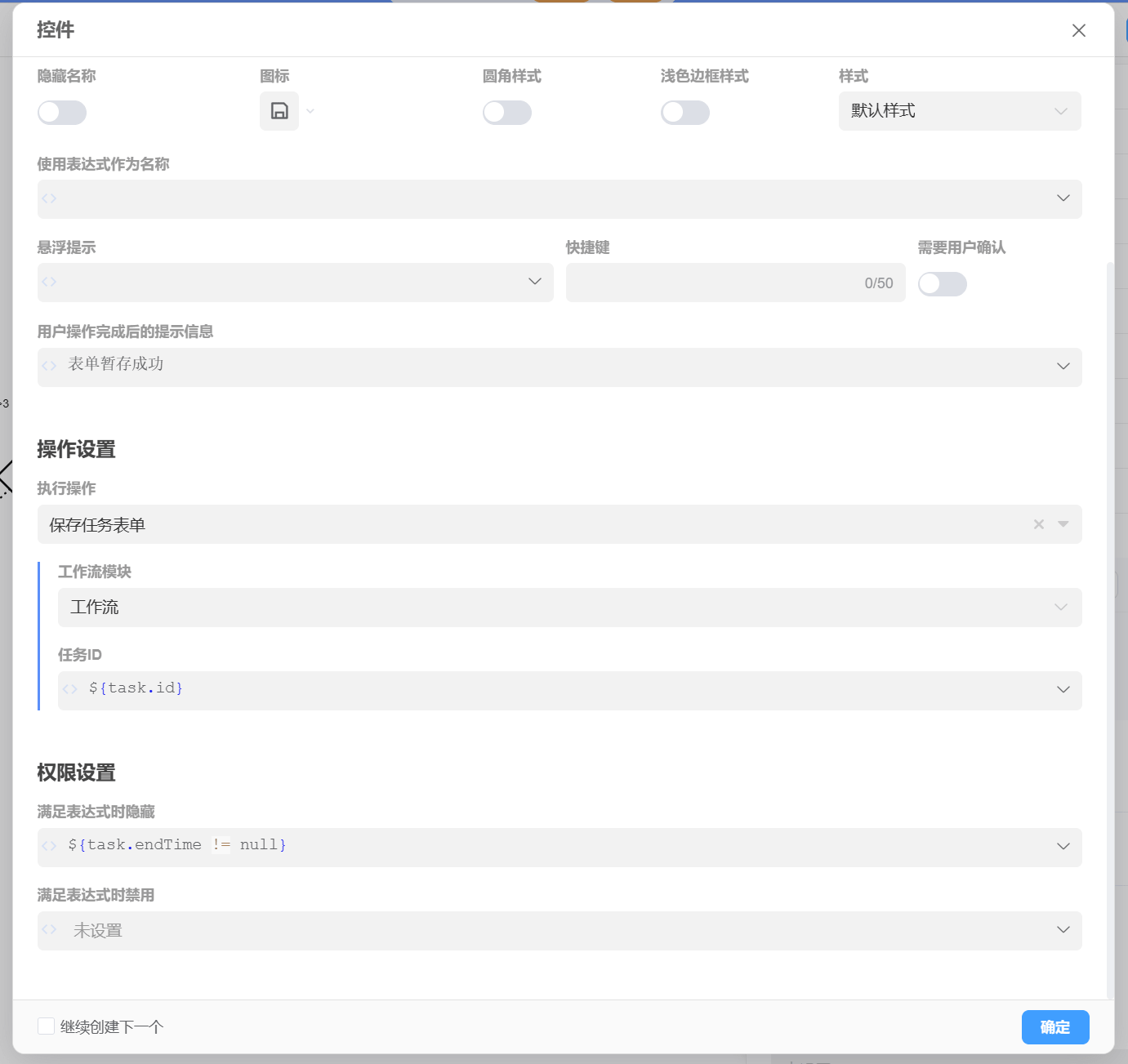Click the save icon picker button

(279, 111)
